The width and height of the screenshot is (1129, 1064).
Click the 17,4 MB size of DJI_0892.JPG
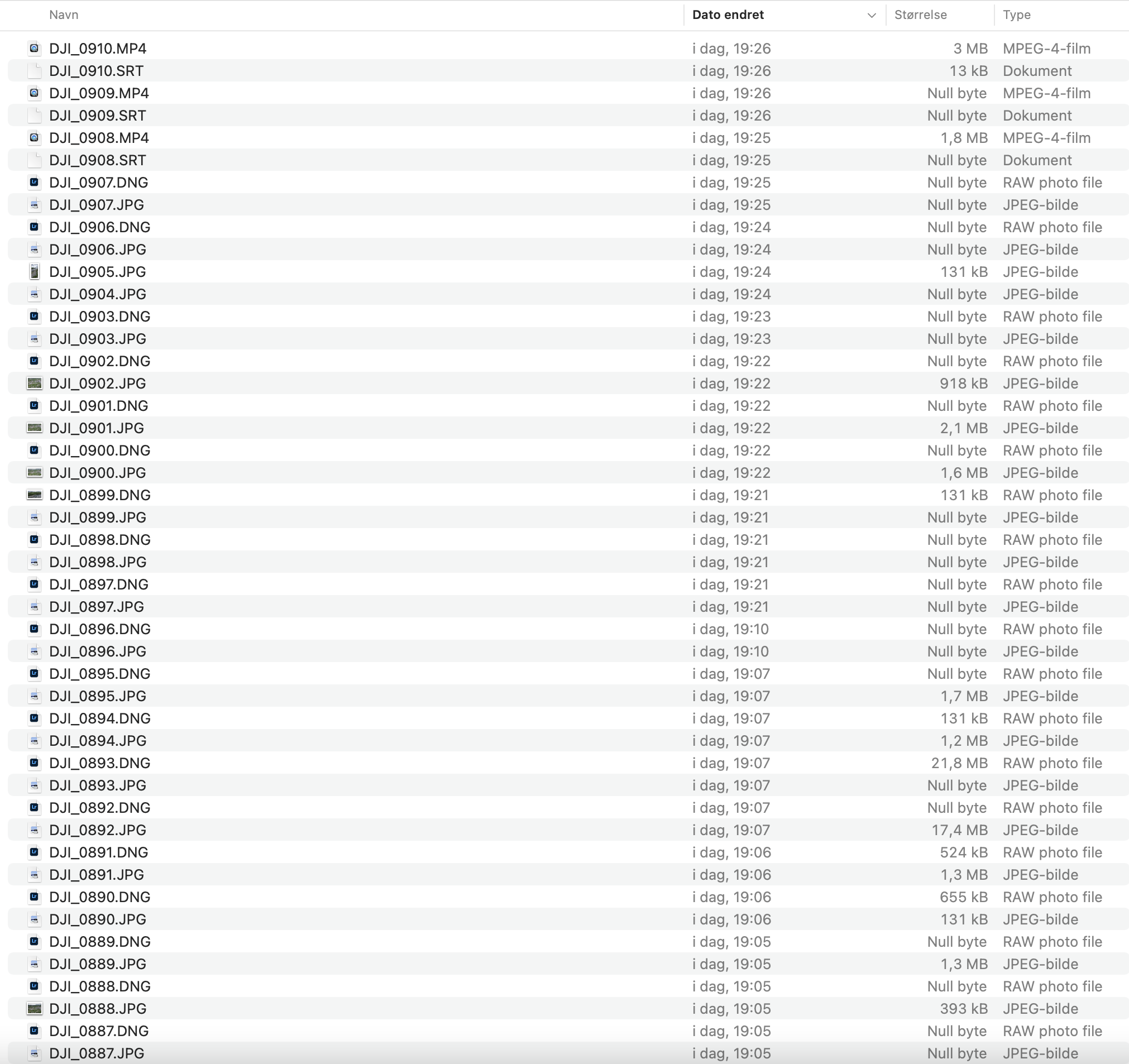pyautogui.click(x=959, y=830)
